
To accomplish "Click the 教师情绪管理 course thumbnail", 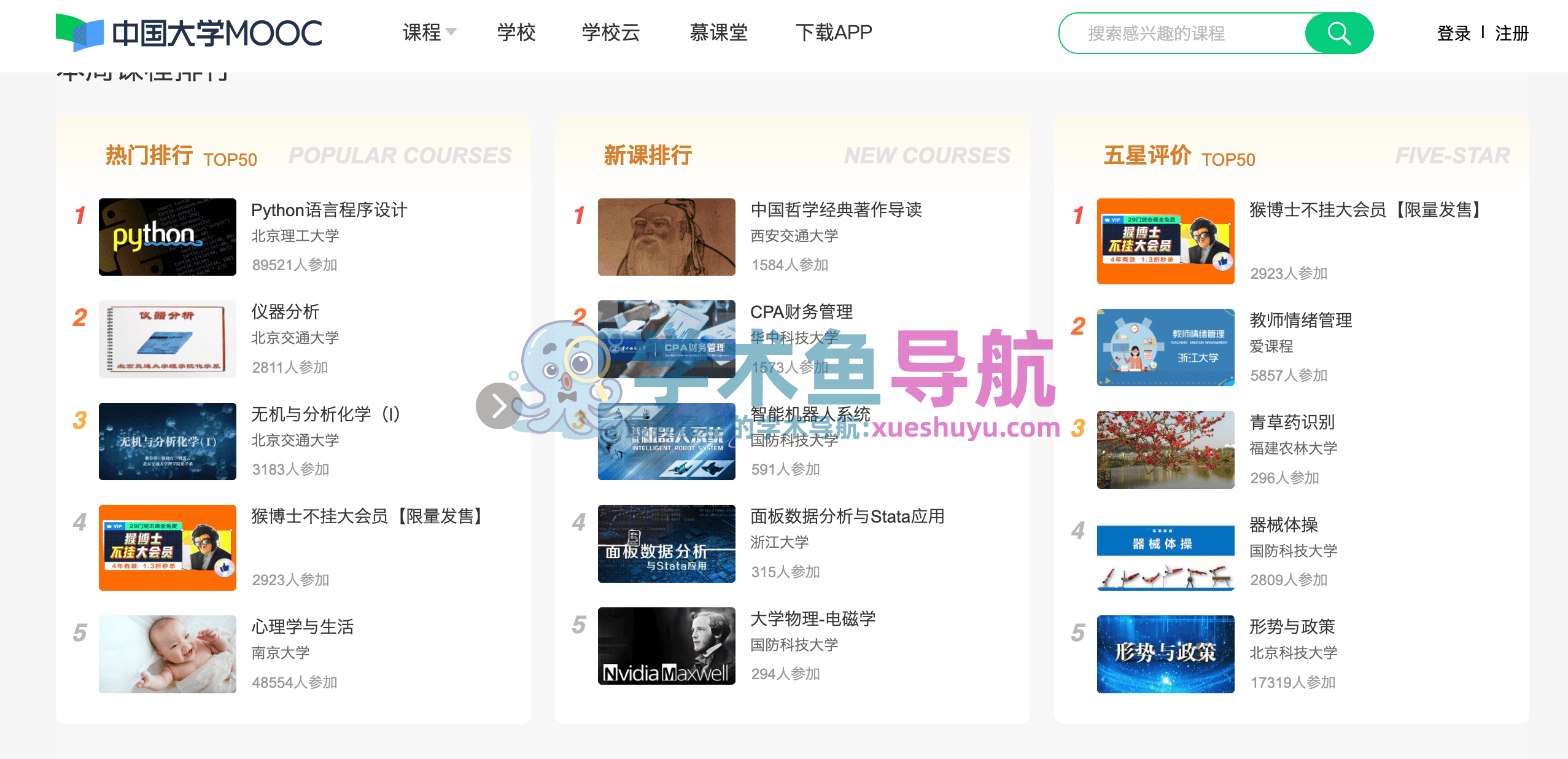I will pyautogui.click(x=1165, y=348).
